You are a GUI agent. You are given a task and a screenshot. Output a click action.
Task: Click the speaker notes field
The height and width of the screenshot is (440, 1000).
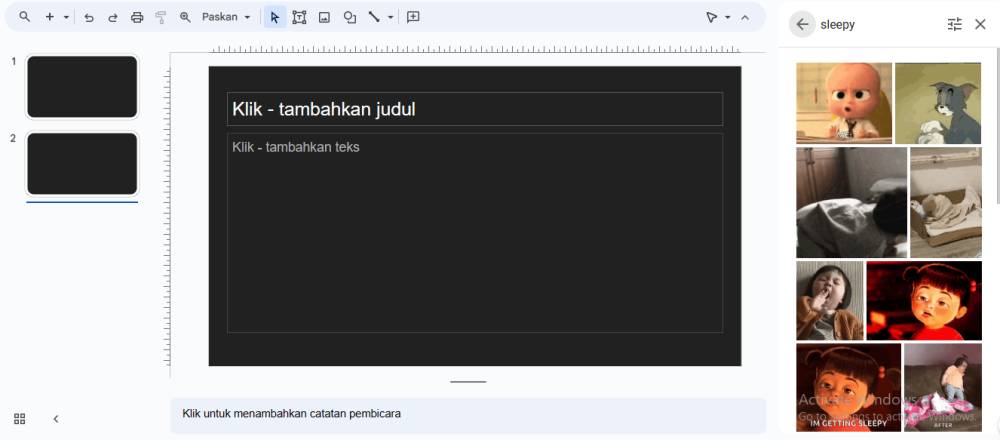click(467, 414)
